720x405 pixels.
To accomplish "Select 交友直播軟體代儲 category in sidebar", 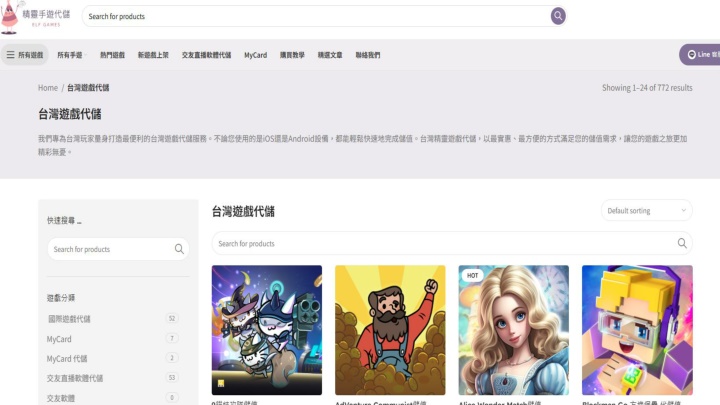I will click(x=75, y=378).
